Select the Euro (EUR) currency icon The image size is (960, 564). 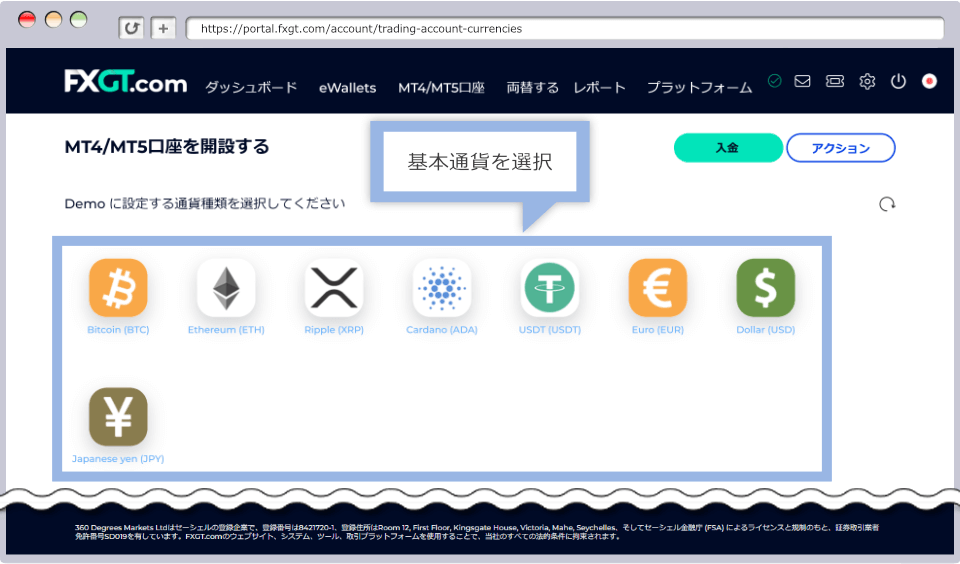tap(658, 288)
